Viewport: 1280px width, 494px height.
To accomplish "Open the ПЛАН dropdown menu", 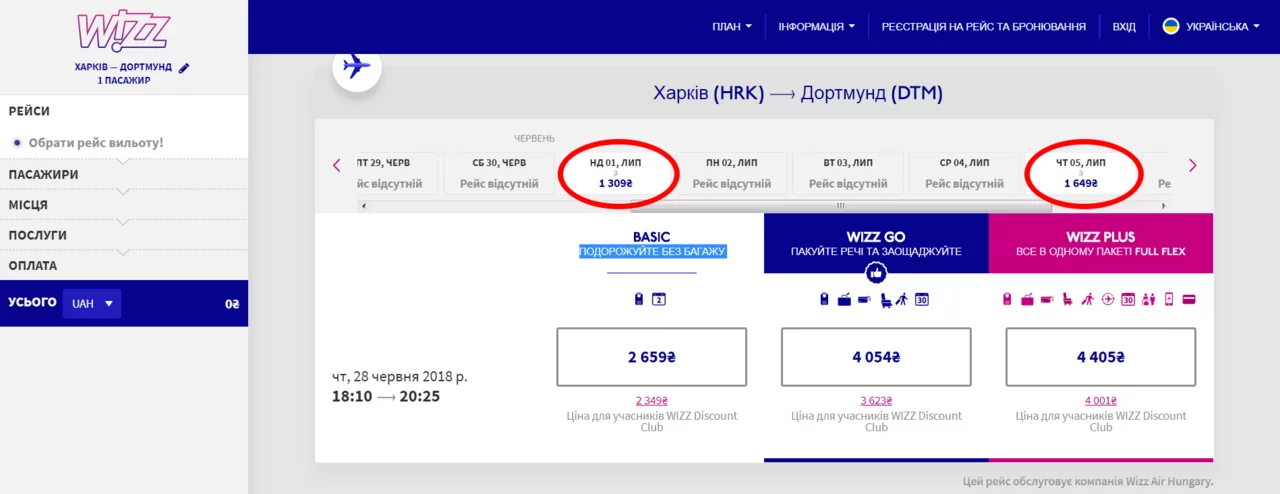I will tap(732, 27).
